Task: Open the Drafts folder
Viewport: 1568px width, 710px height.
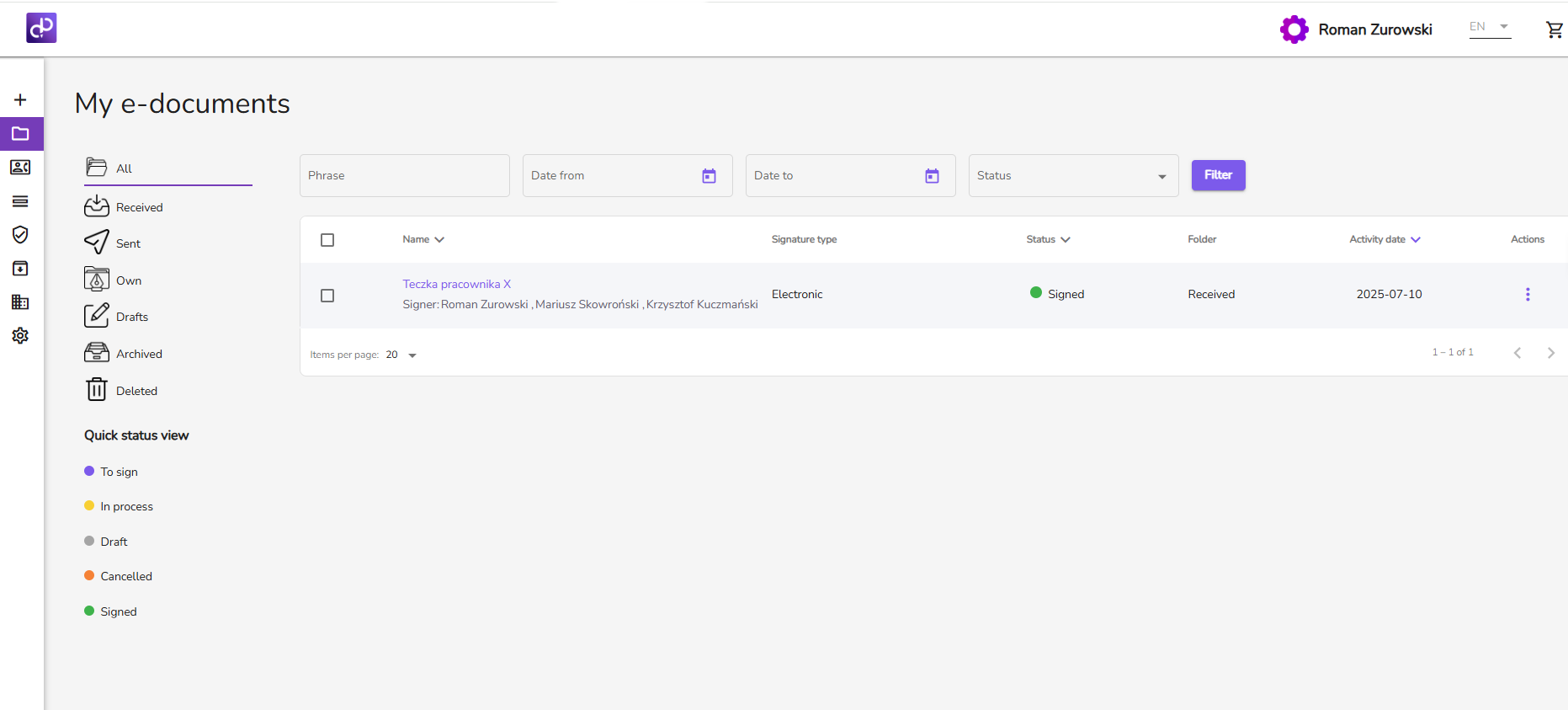Action: click(x=131, y=317)
